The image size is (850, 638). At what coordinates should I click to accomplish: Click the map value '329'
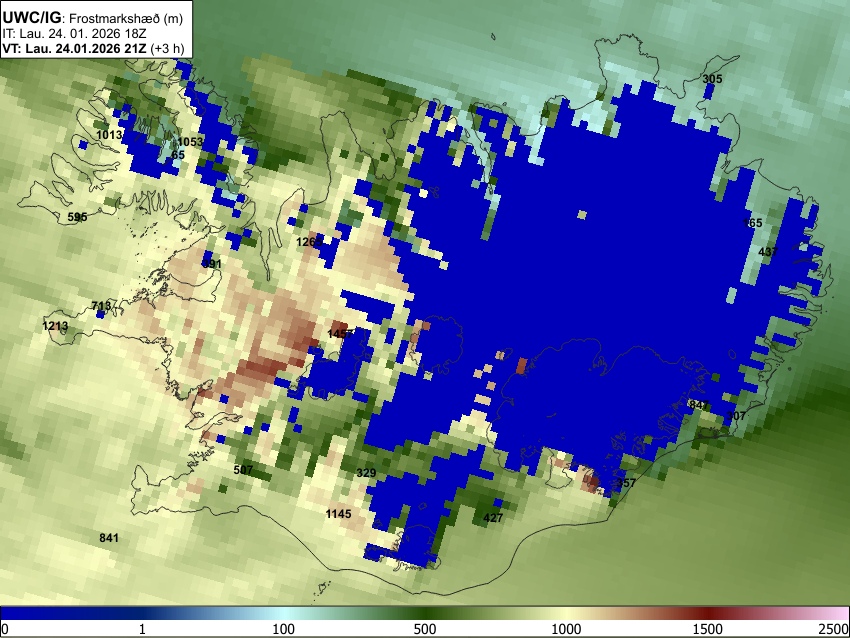pos(366,473)
